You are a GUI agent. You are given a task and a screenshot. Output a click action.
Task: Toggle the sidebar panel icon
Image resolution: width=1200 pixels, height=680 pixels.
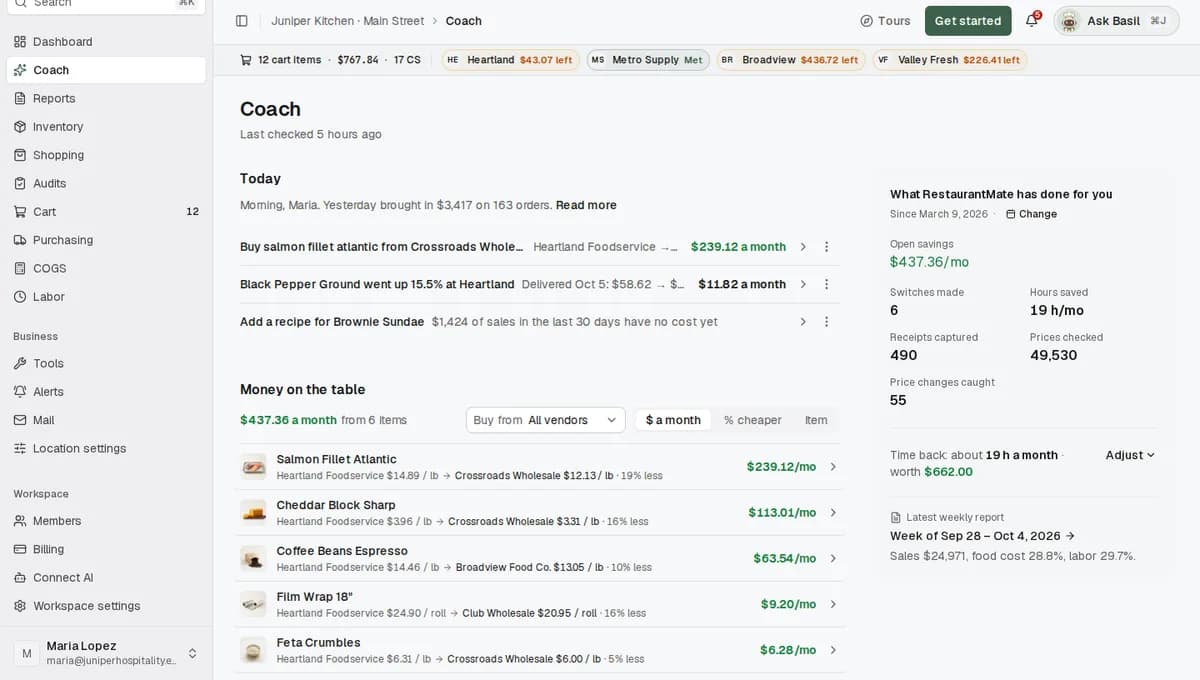(241, 21)
